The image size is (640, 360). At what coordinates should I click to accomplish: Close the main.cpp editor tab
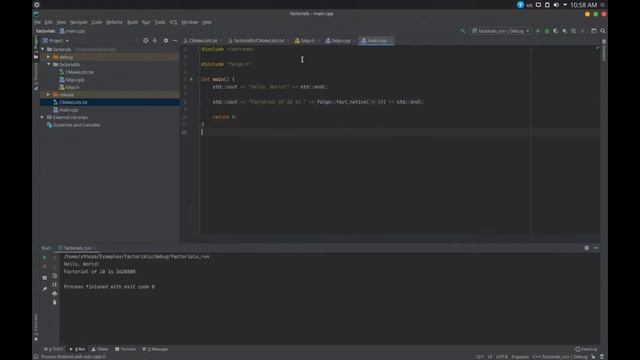pos(390,41)
